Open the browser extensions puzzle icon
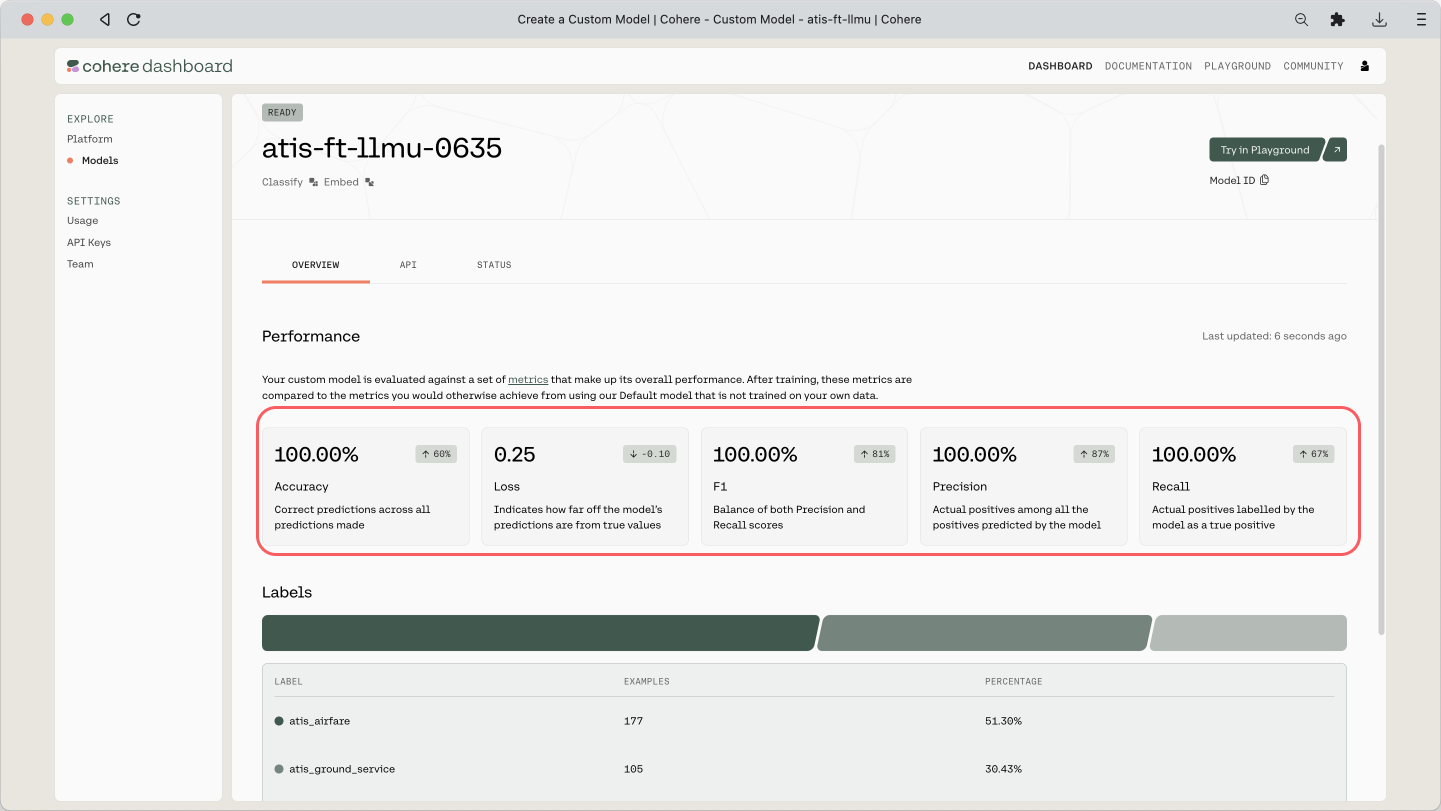1441x811 pixels. point(1337,19)
